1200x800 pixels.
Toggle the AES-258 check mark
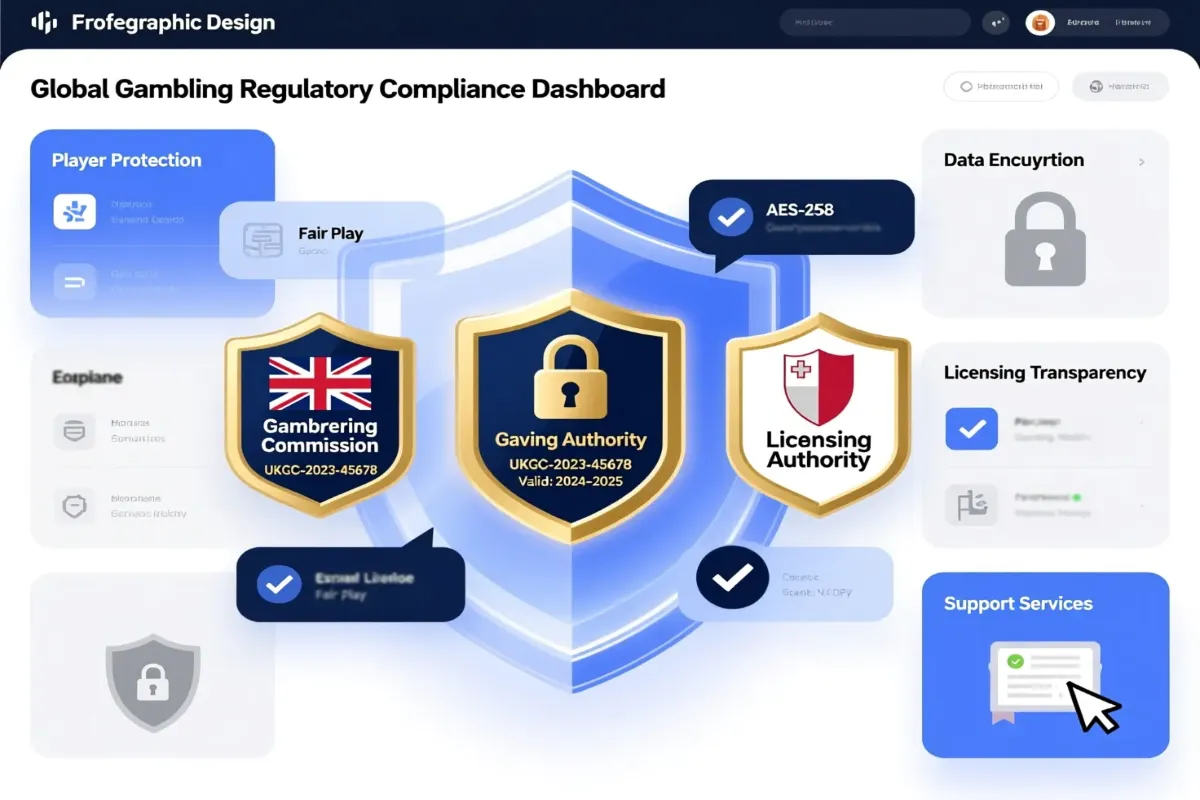point(730,218)
